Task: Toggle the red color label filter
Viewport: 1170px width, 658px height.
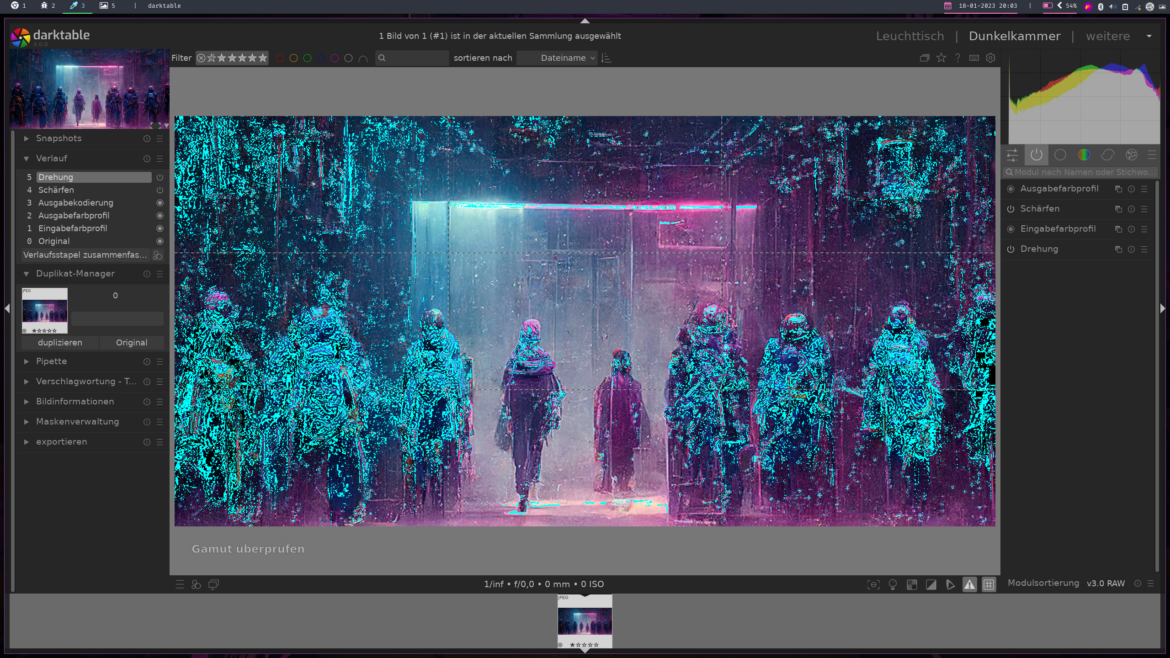Action: tap(280, 58)
